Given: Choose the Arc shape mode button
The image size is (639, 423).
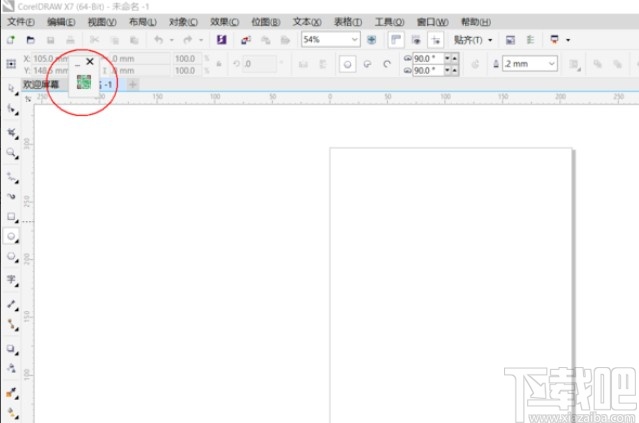Looking at the screenshot, I should [x=387, y=64].
